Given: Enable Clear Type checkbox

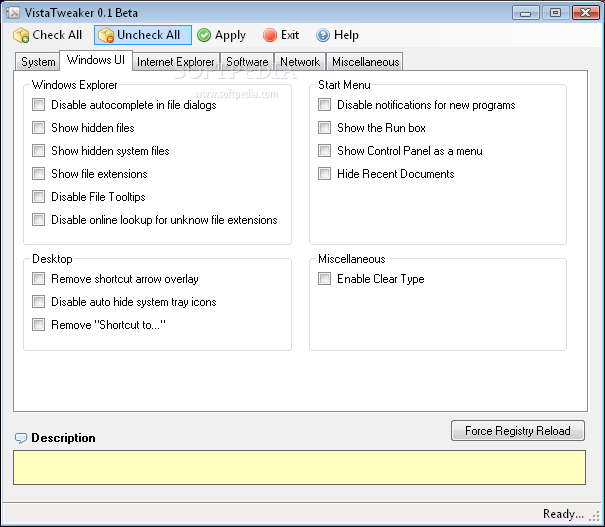Looking at the screenshot, I should (324, 279).
